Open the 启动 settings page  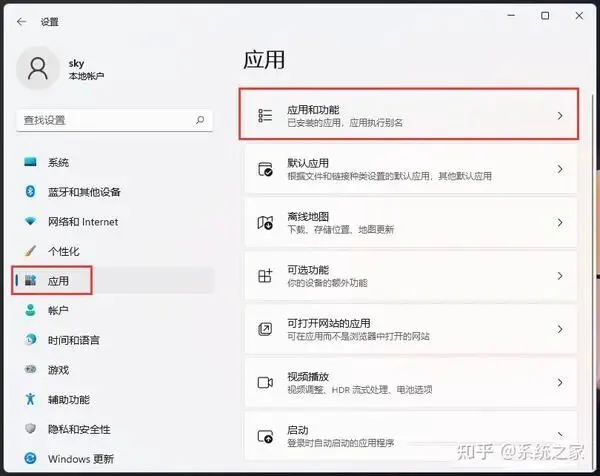(x=411, y=436)
